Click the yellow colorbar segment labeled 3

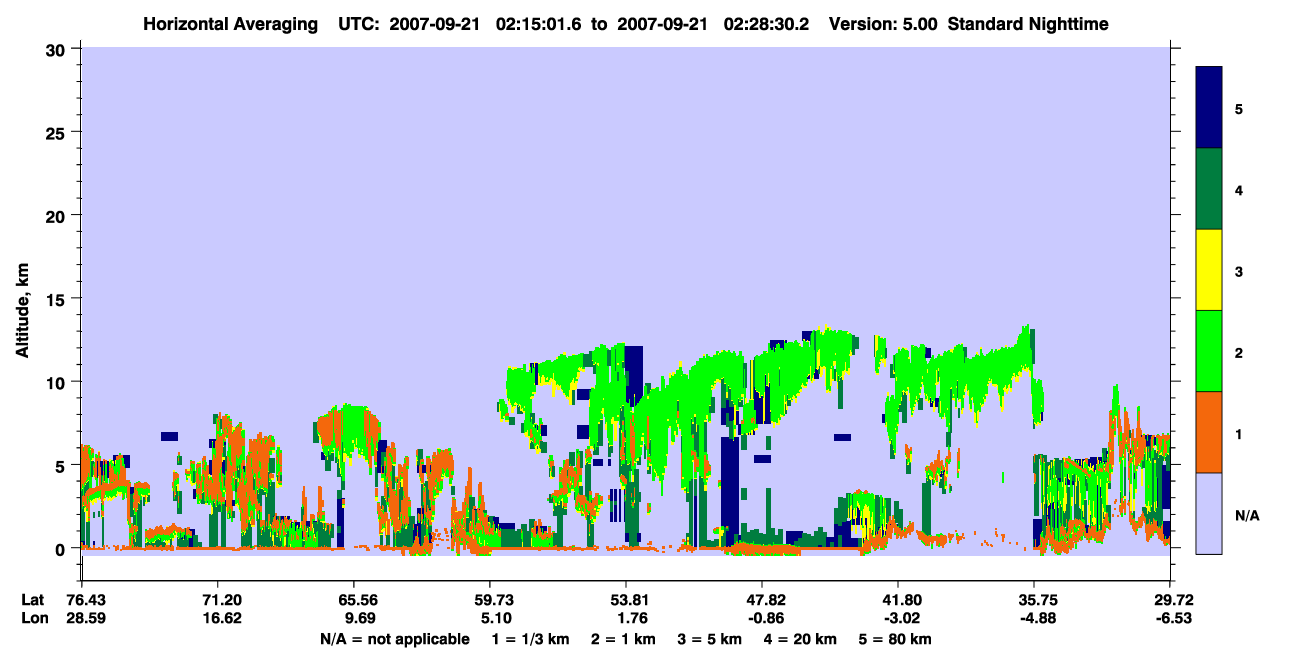[x=1209, y=270]
